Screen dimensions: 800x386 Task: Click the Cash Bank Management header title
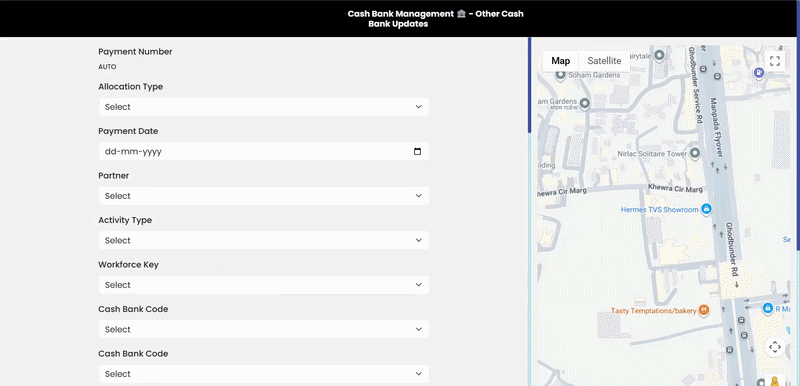435,19
